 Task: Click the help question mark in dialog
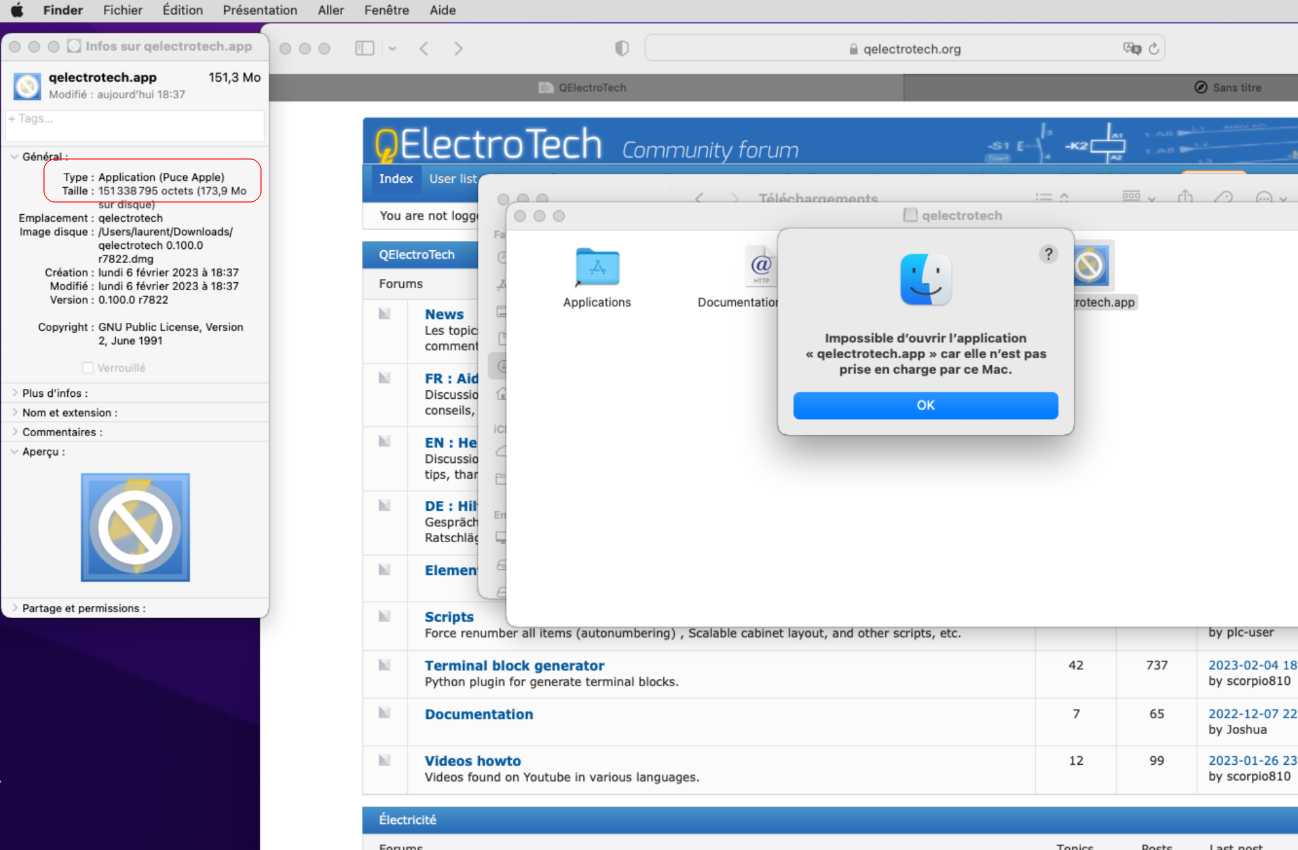(x=1048, y=254)
